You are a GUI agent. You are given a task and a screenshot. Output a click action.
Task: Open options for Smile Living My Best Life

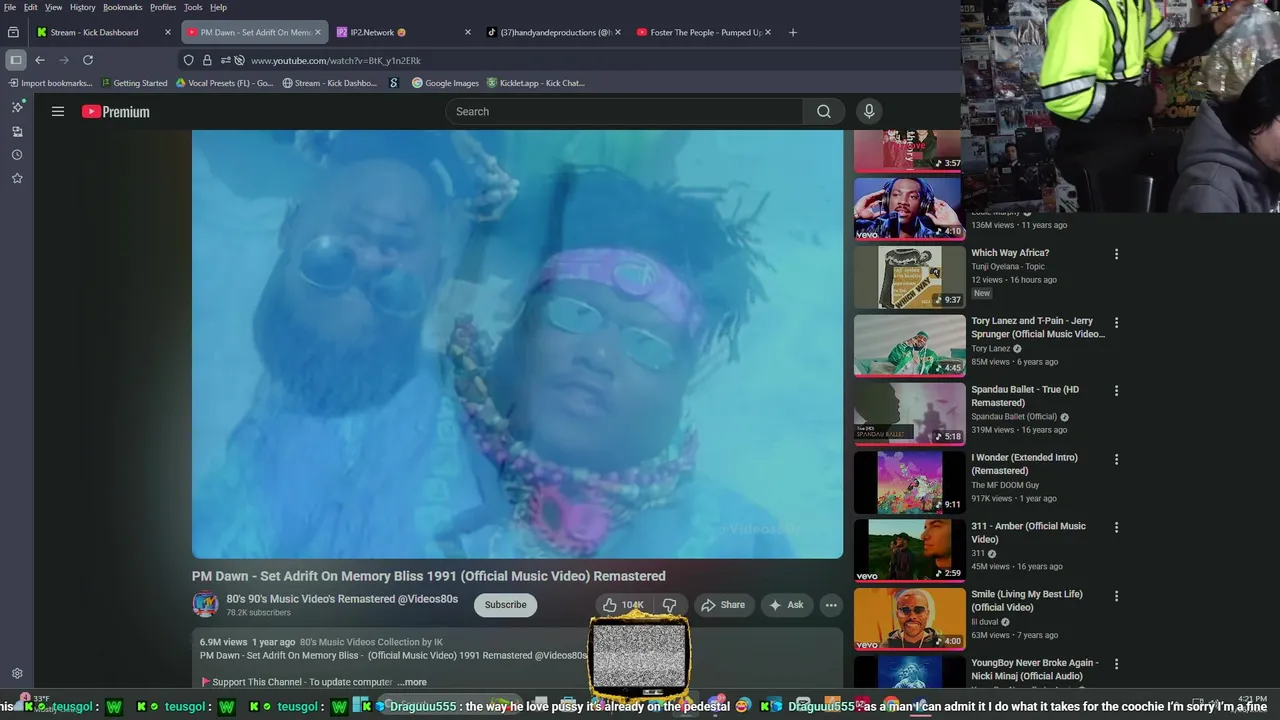tap(1117, 595)
